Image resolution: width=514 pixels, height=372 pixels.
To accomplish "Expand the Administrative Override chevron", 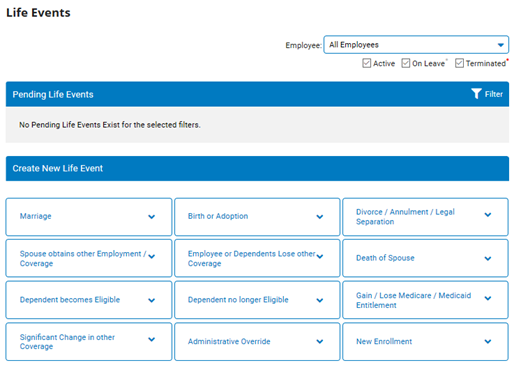I will click(x=320, y=342).
